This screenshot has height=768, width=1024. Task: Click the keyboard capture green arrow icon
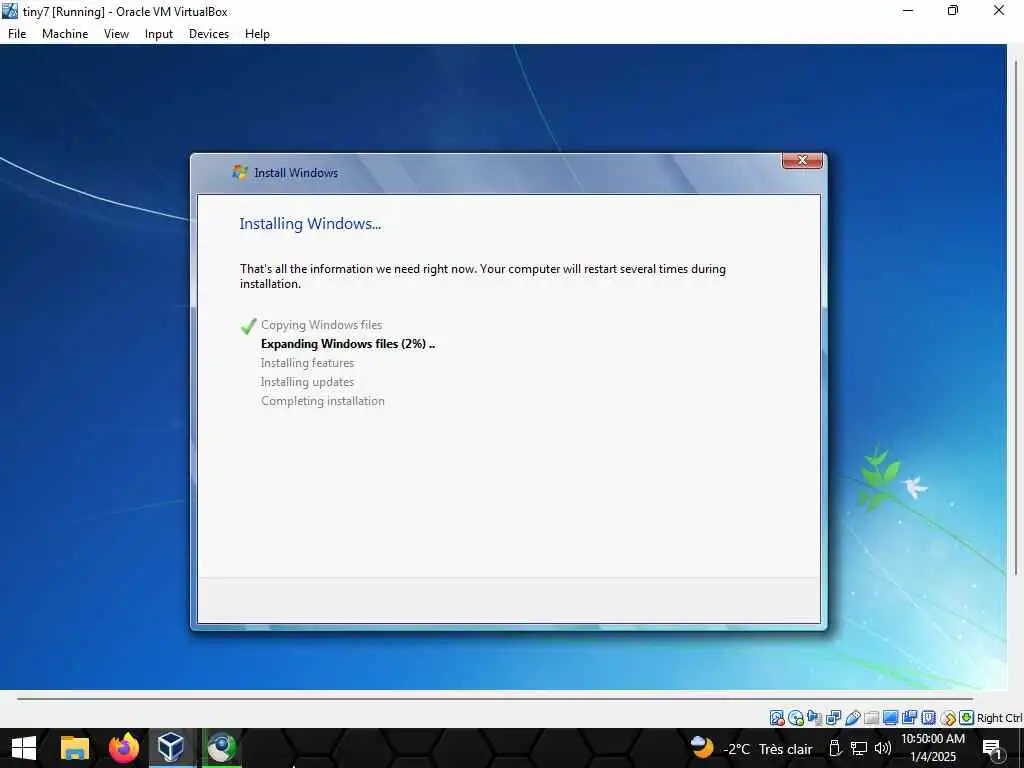(x=967, y=718)
